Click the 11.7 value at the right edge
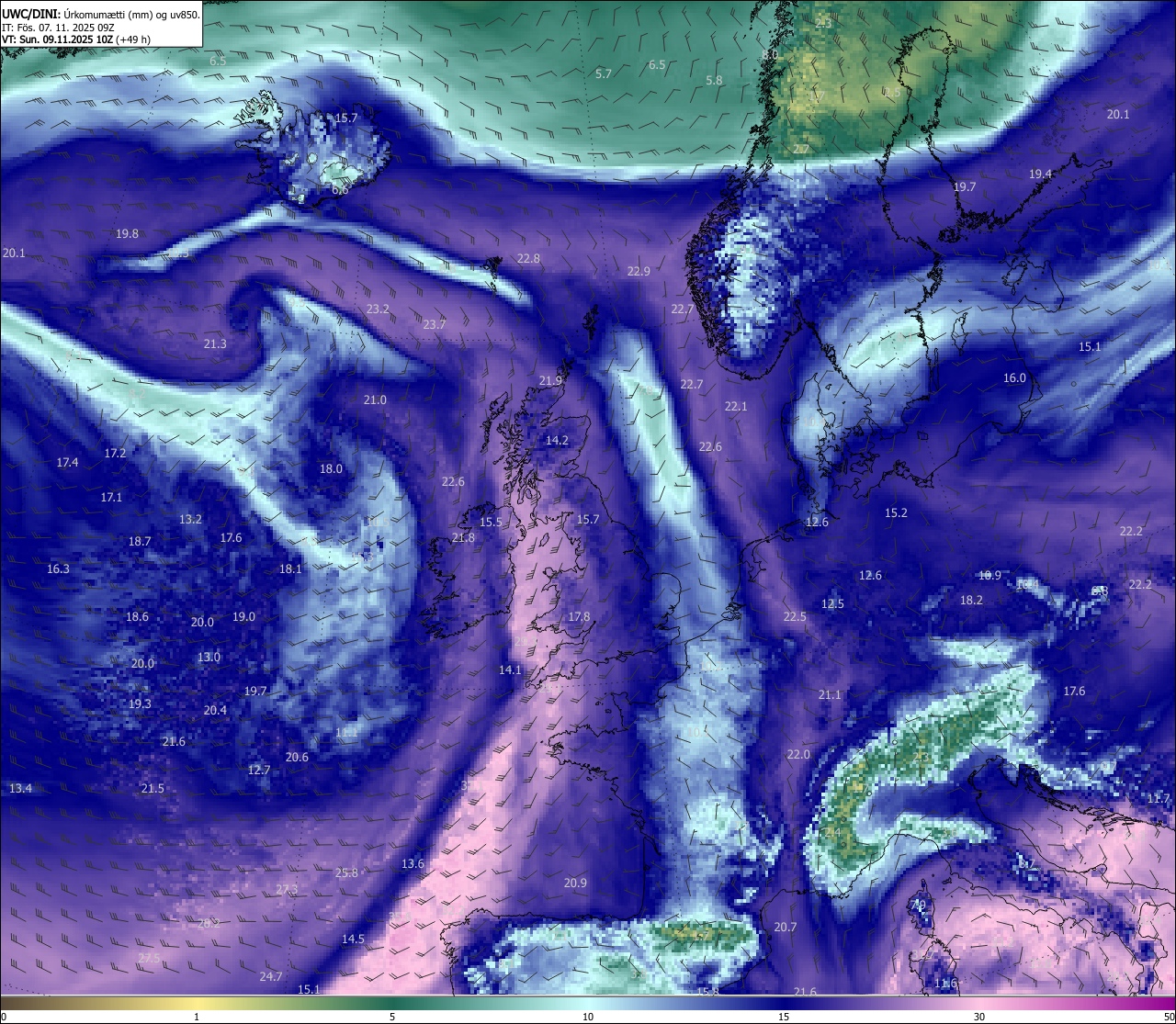This screenshot has width=1176, height=1024. [1158, 799]
